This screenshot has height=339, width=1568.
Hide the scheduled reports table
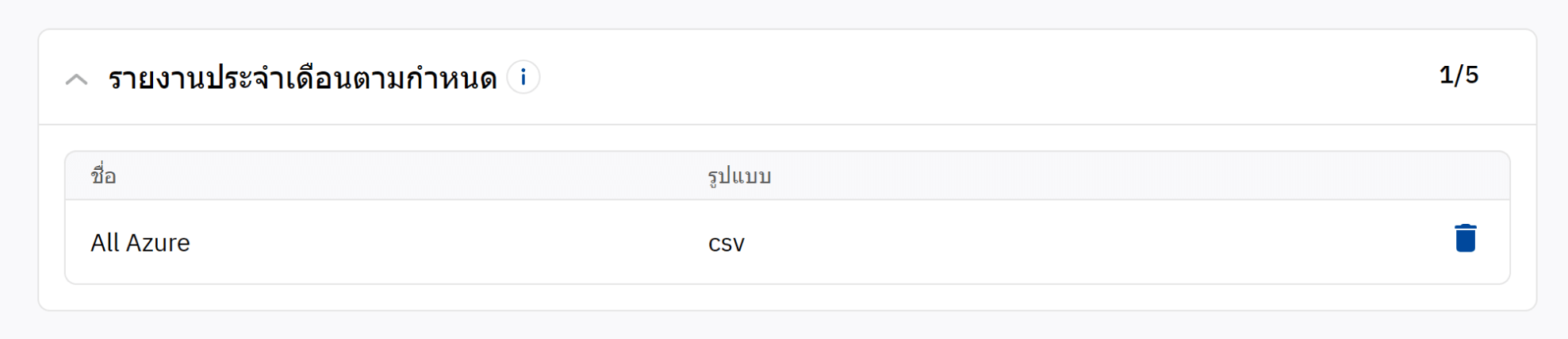77,79
